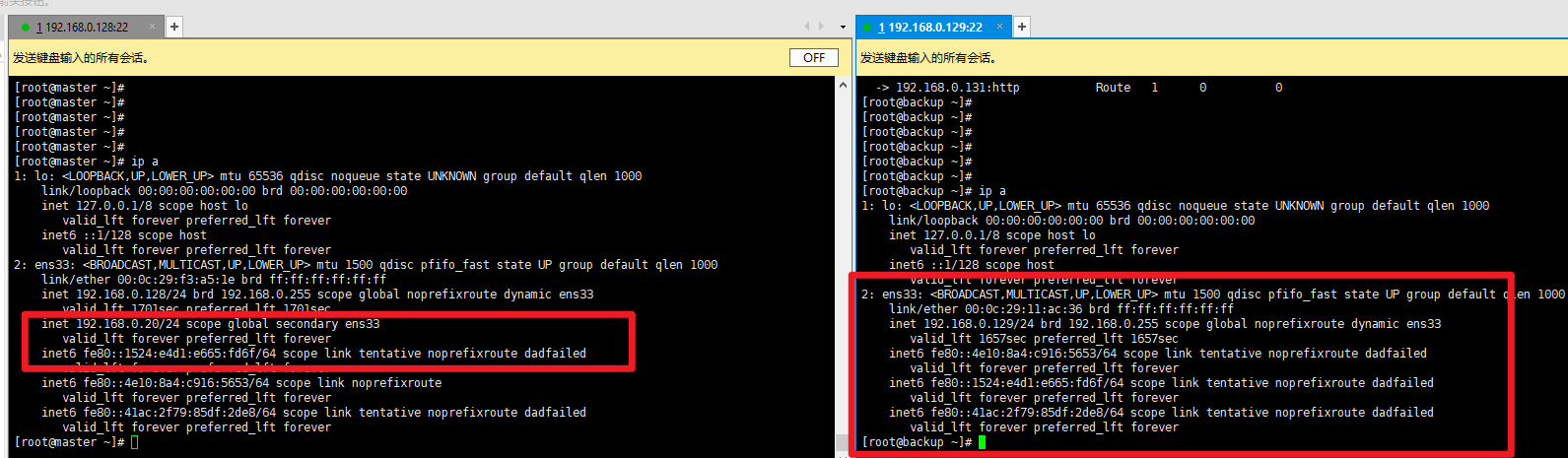Close the 192.168.0.128:22 session tab
This screenshot has height=458, width=1568.
(151, 27)
